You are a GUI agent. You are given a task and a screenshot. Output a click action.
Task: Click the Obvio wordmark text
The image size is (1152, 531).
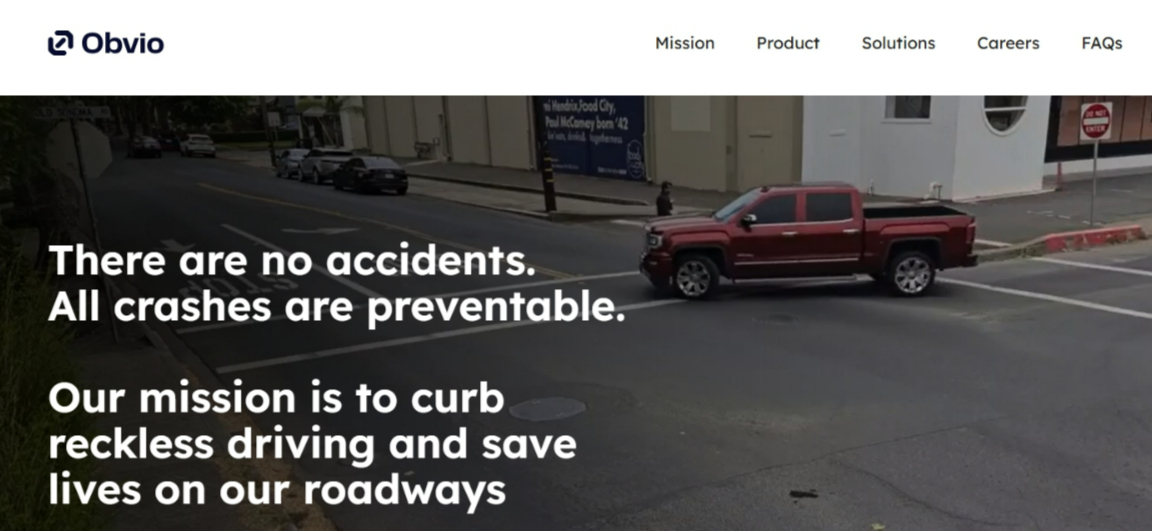pyautogui.click(x=123, y=43)
